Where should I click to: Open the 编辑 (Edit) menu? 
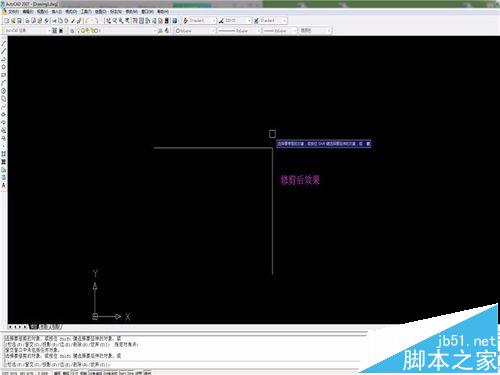27,12
